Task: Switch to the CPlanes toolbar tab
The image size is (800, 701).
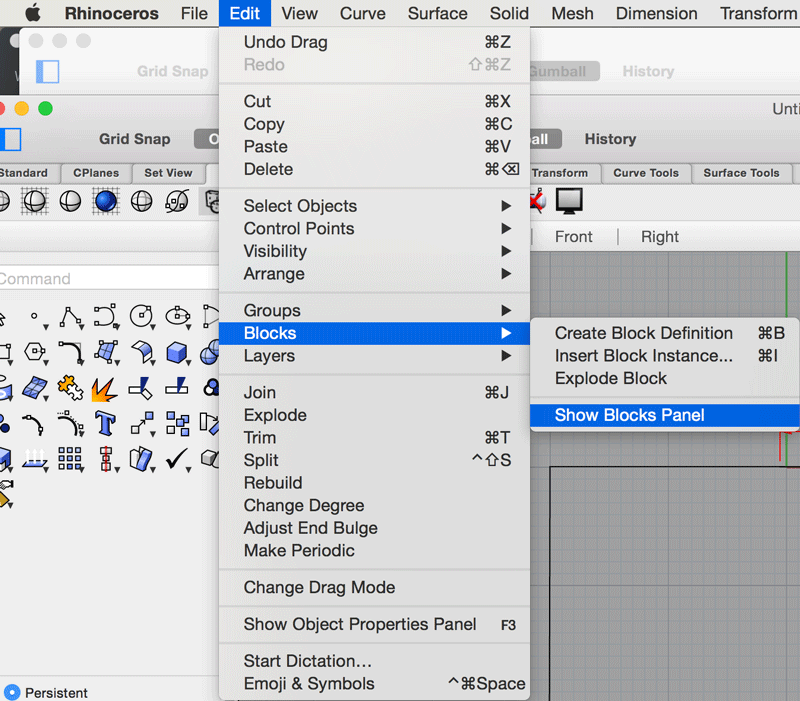Action: (96, 173)
